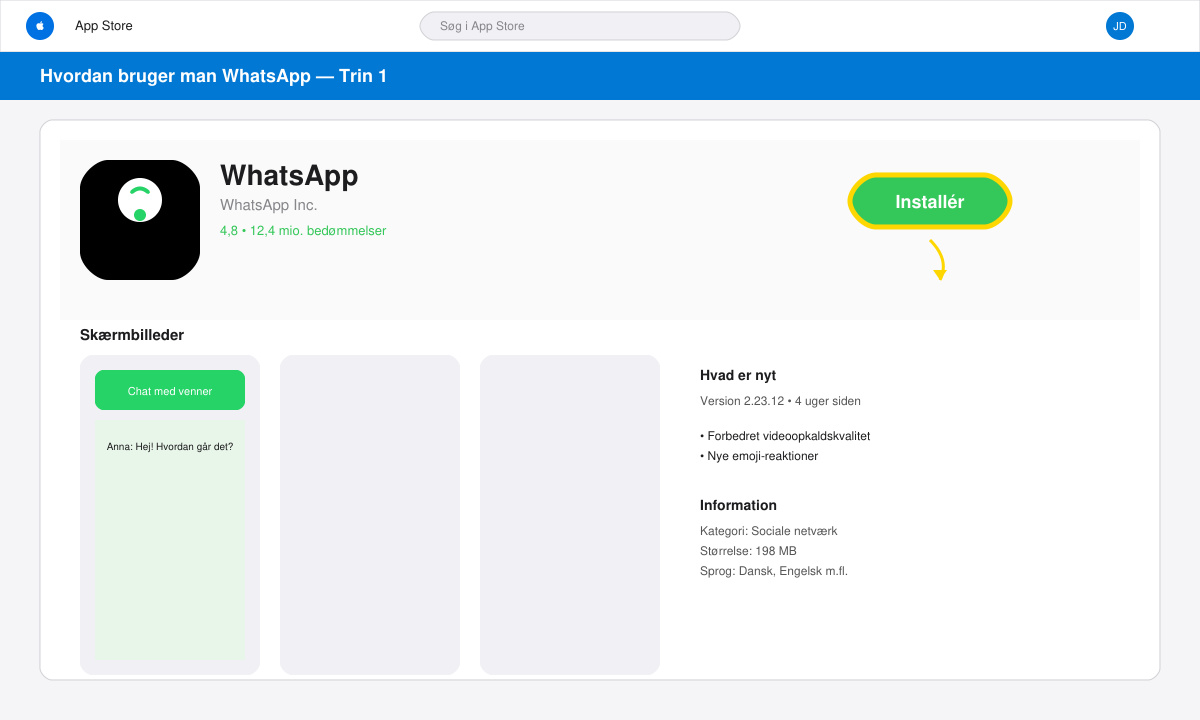Click the WhatsApp app title

pos(289,175)
